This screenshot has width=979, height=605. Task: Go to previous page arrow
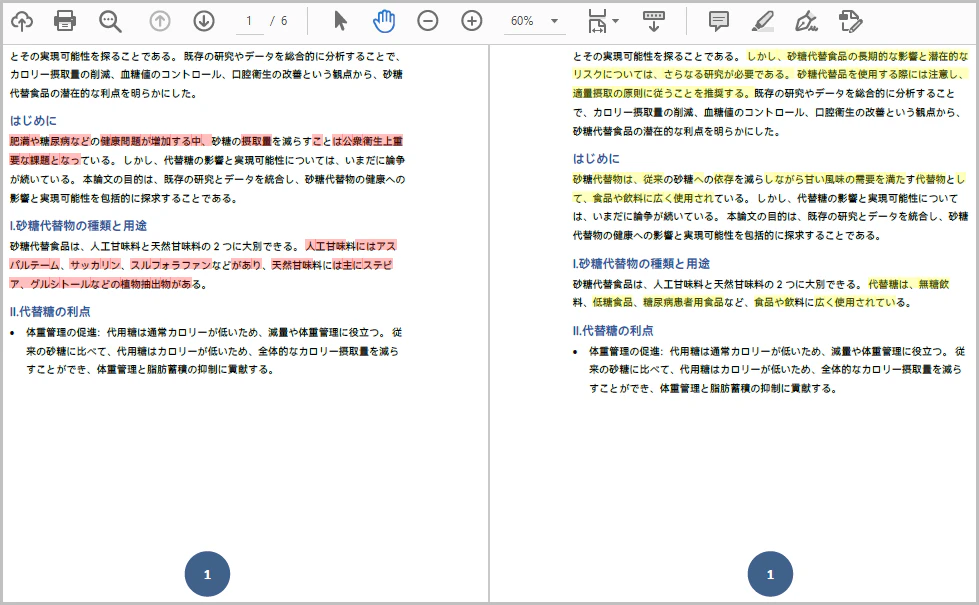coord(160,21)
